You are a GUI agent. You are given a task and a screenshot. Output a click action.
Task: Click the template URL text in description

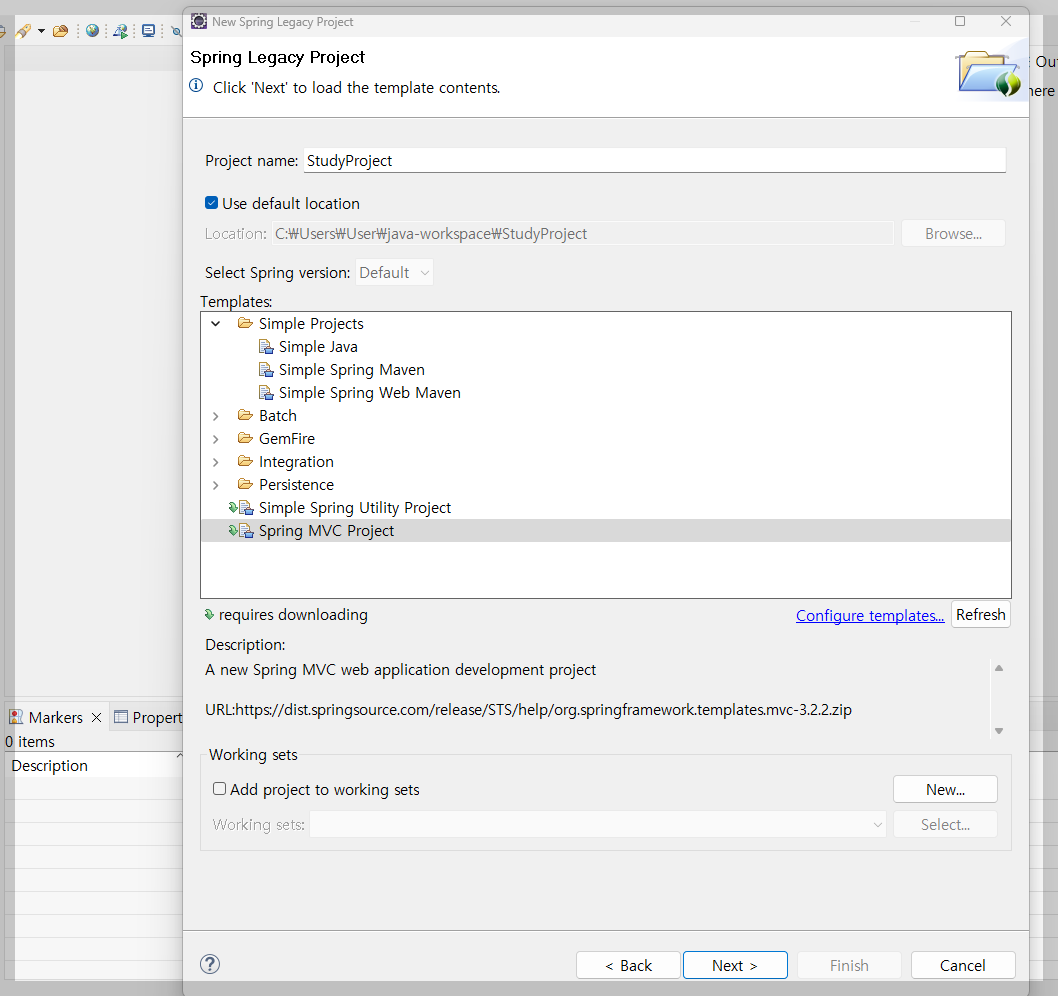click(528, 709)
